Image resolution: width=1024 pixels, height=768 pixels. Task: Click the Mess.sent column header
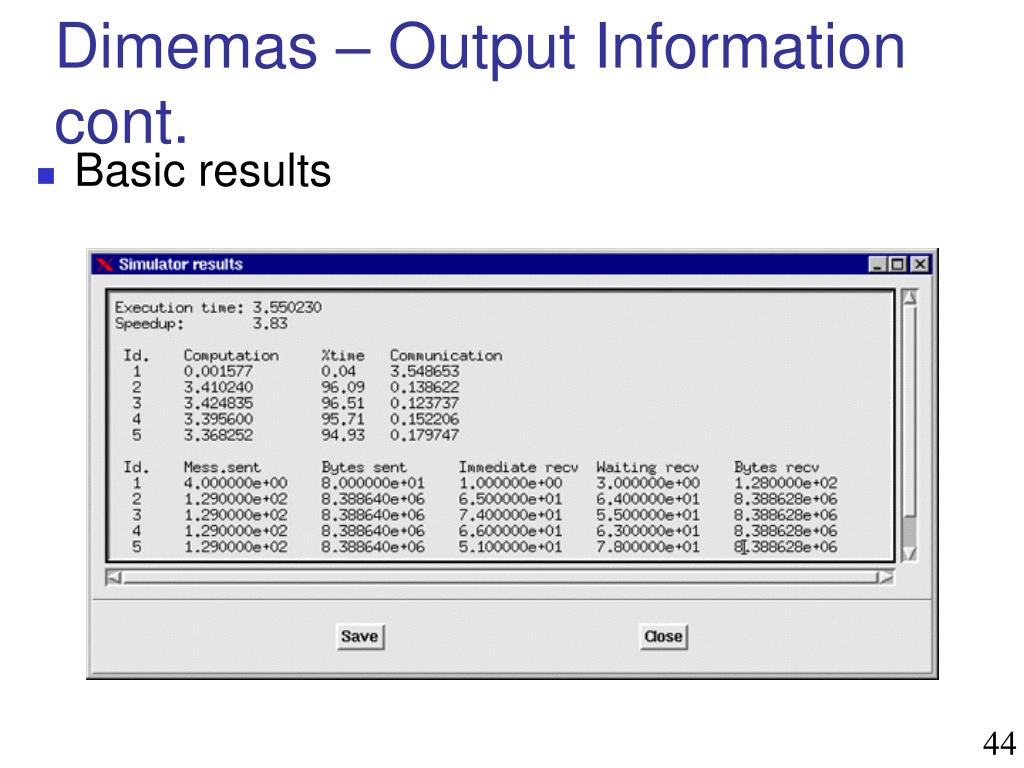coord(222,468)
